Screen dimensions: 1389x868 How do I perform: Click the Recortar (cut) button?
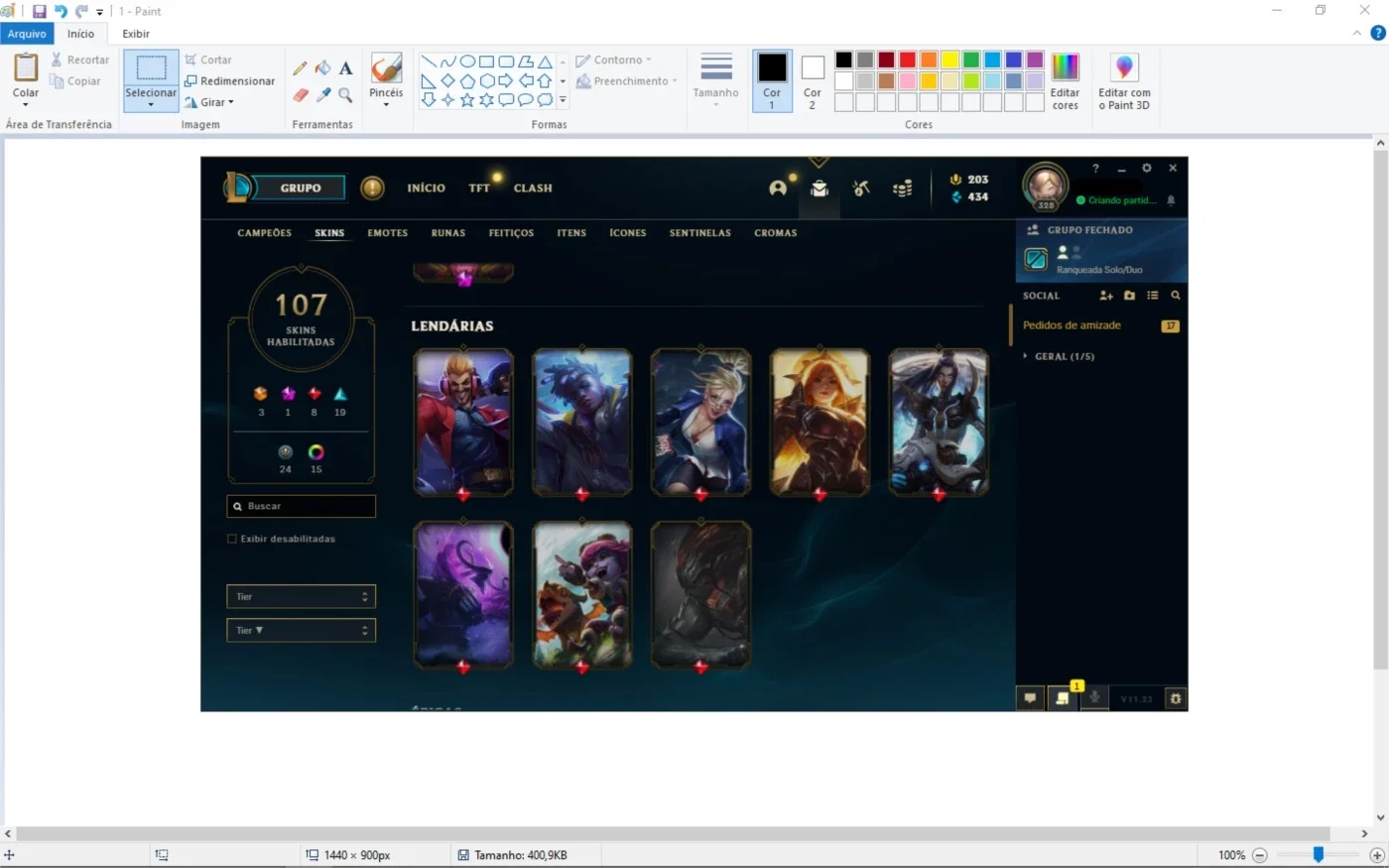pyautogui.click(x=79, y=60)
